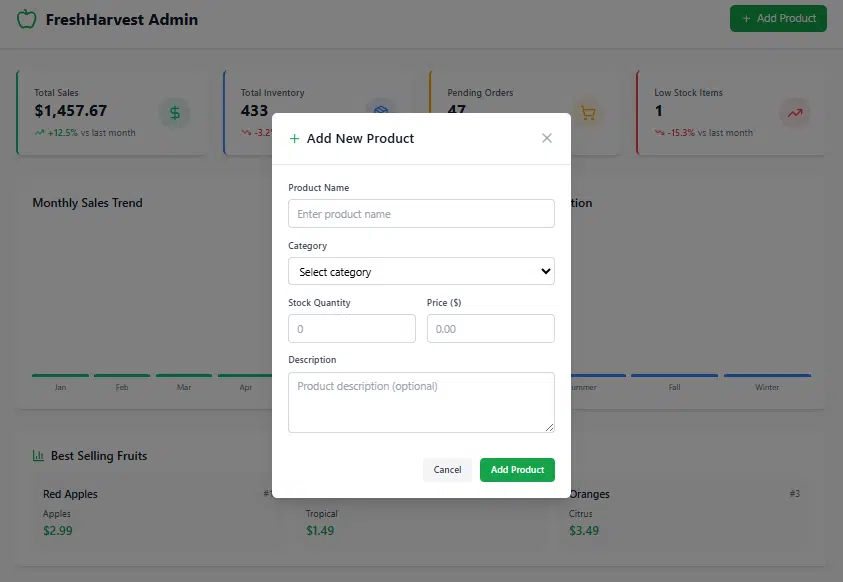843x582 pixels.
Task: Click the description textarea resize handle
Action: [x=549, y=427]
